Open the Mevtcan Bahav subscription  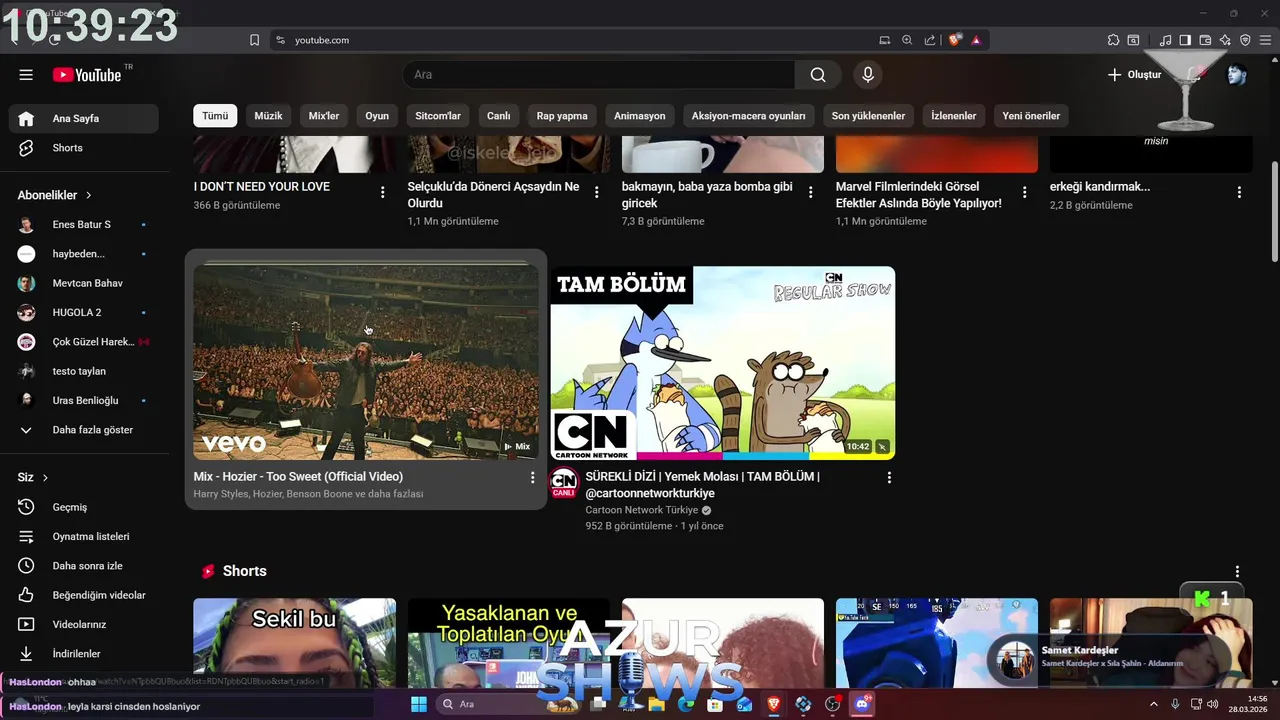(x=84, y=283)
